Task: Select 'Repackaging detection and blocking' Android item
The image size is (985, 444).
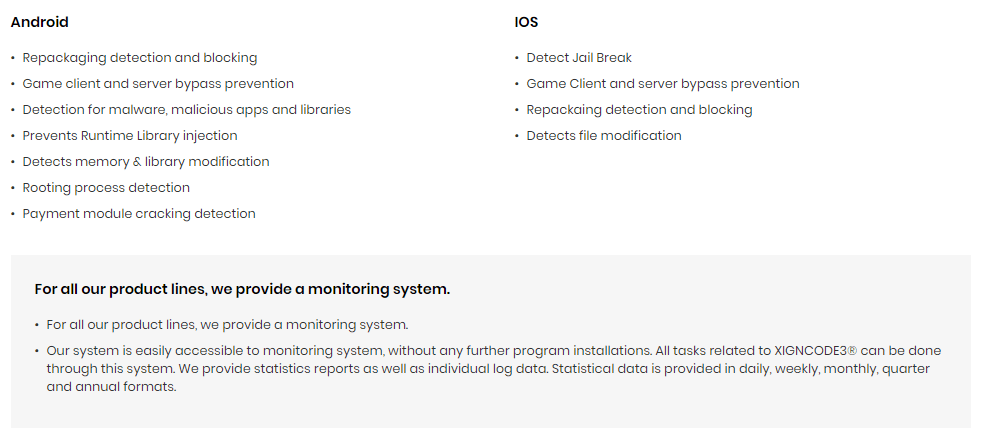Action: click(139, 58)
